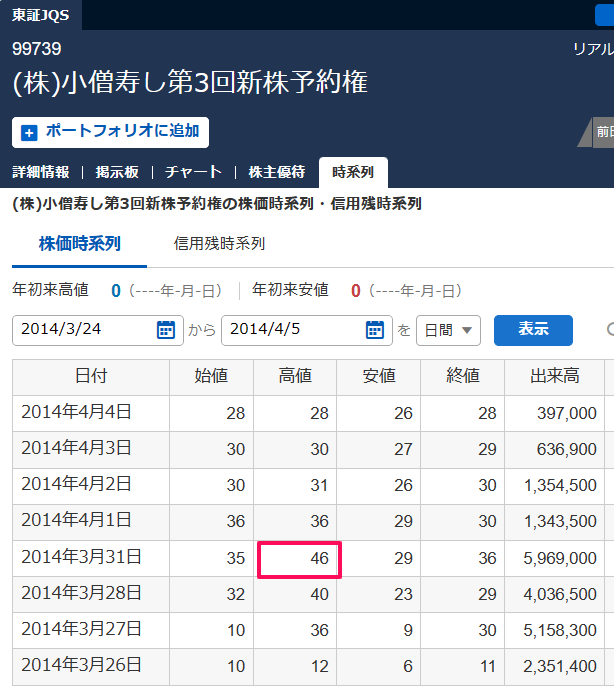Select the 株主優待 tab
Viewport: 614px width, 697px height.
(x=276, y=172)
